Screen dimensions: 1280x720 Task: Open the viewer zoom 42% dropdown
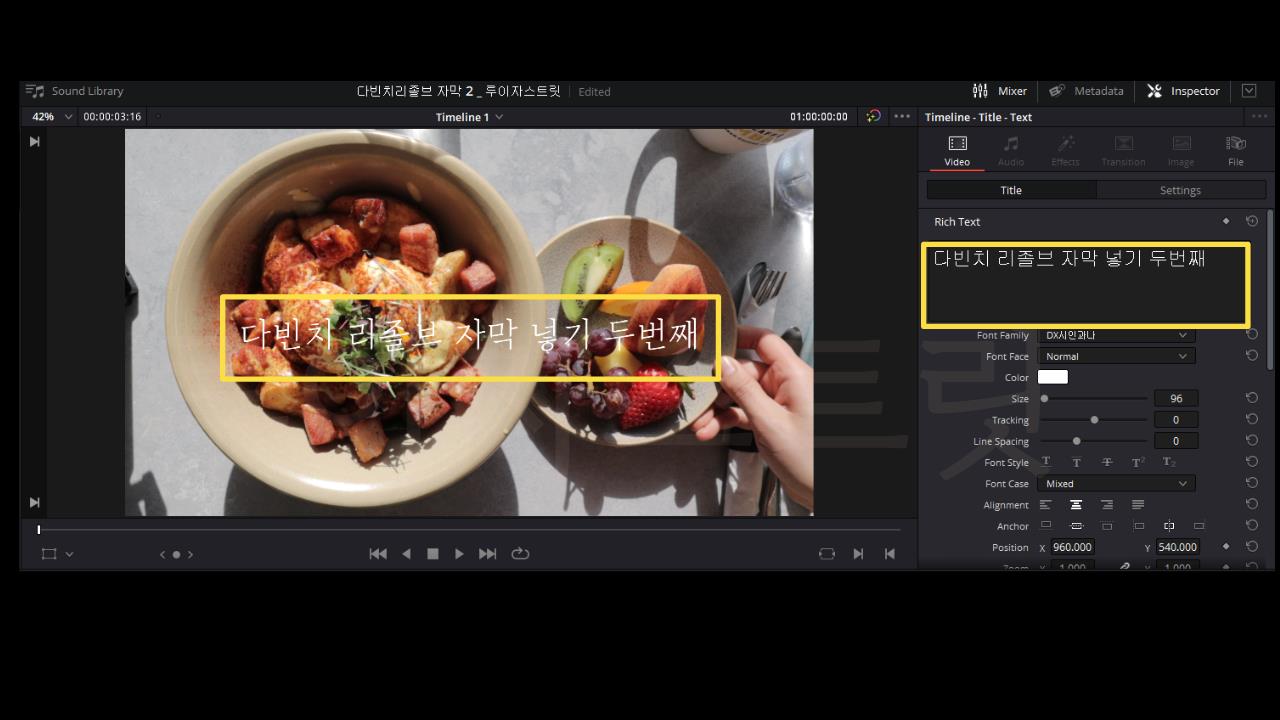[x=52, y=117]
